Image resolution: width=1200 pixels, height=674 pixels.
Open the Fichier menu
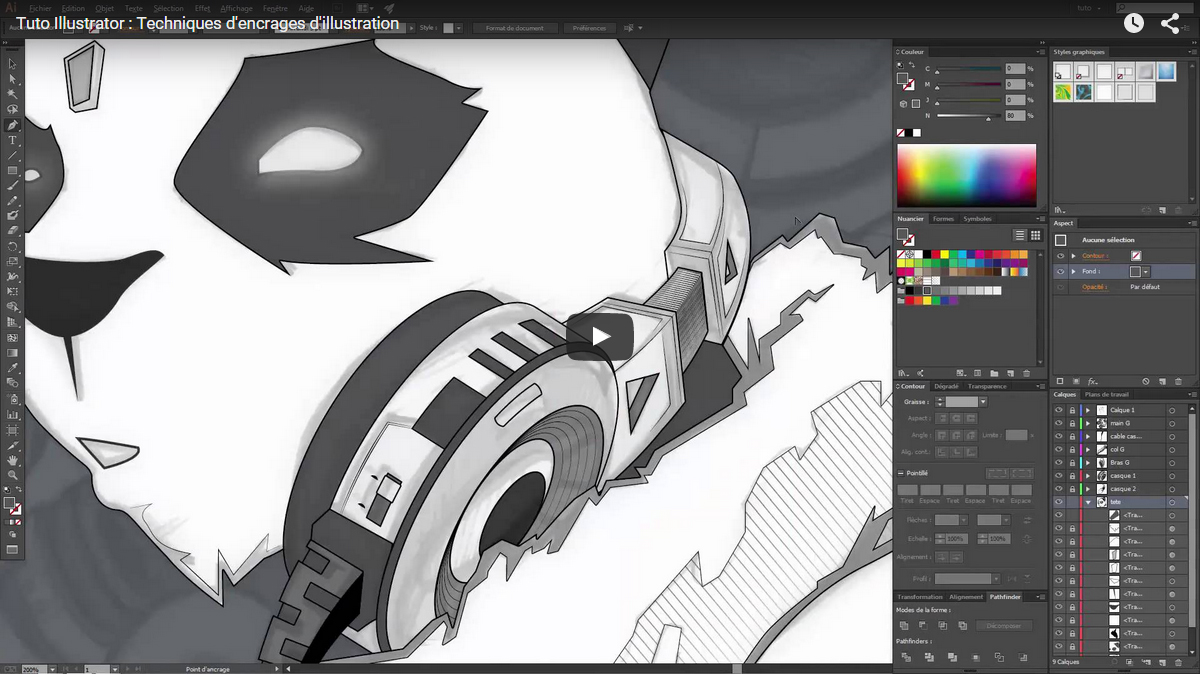point(40,8)
